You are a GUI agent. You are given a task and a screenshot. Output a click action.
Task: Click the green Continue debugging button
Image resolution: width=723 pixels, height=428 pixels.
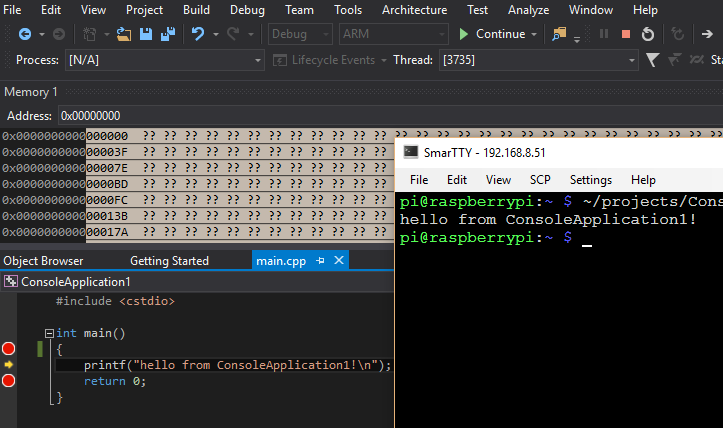(492, 34)
